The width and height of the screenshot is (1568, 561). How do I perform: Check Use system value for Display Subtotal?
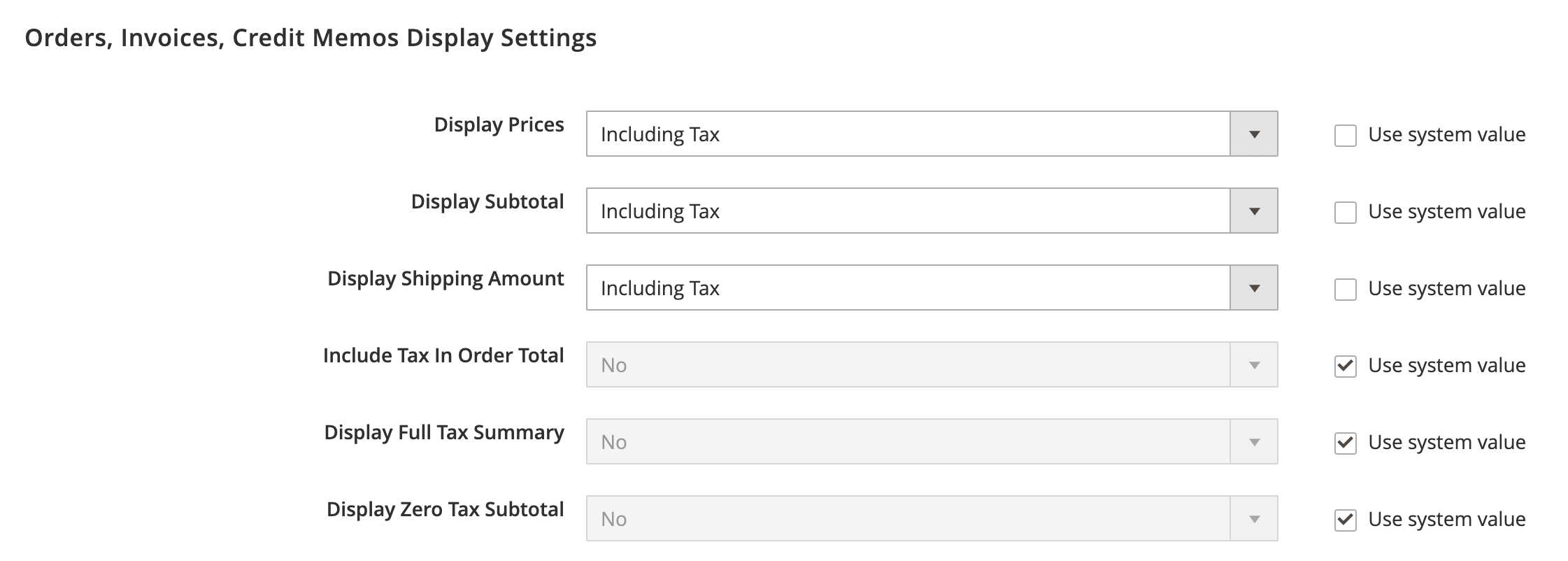pos(1346,211)
